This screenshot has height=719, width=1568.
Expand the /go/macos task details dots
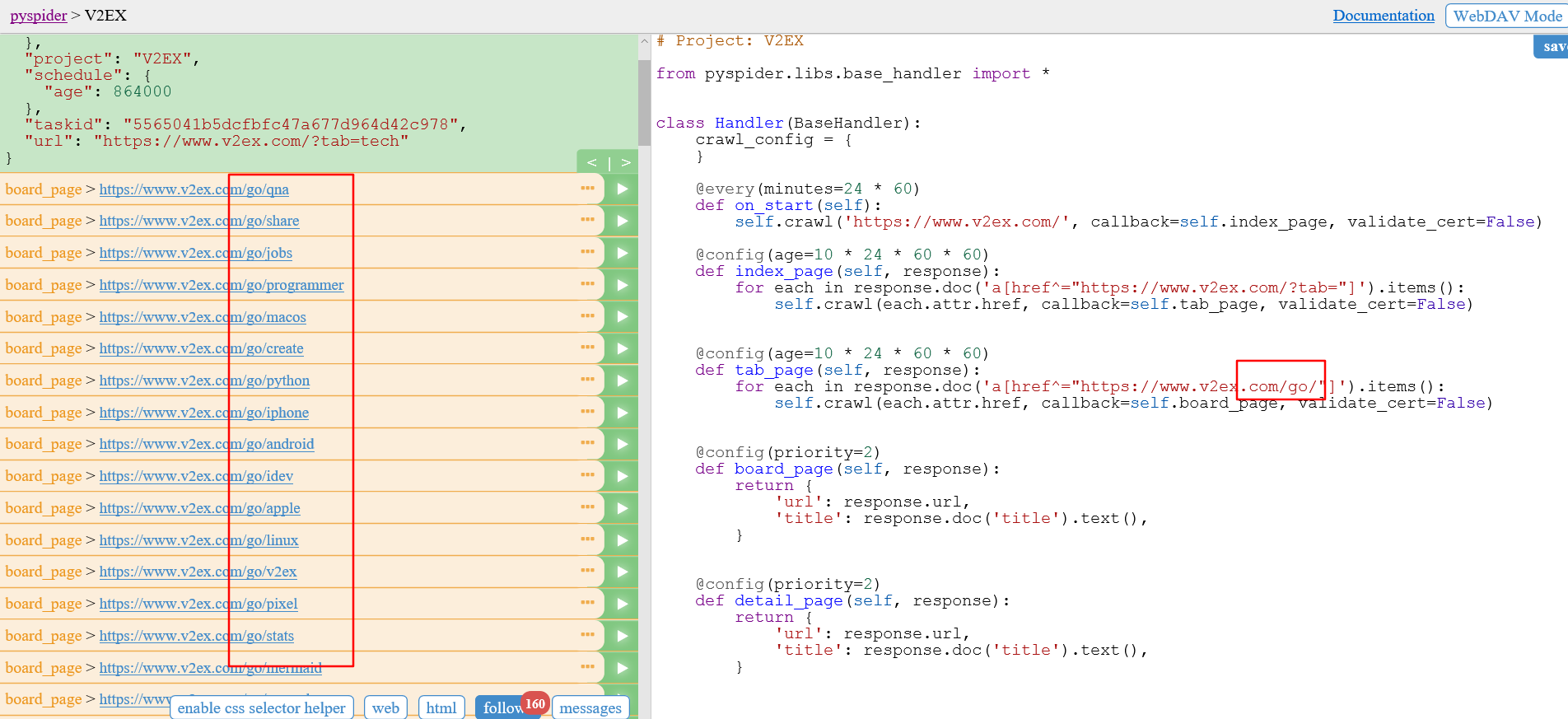[587, 316]
